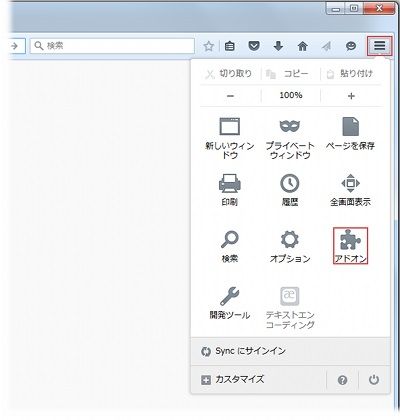This screenshot has height=420, width=400.
Task: Zoom out with the minus button
Action: (x=230, y=96)
